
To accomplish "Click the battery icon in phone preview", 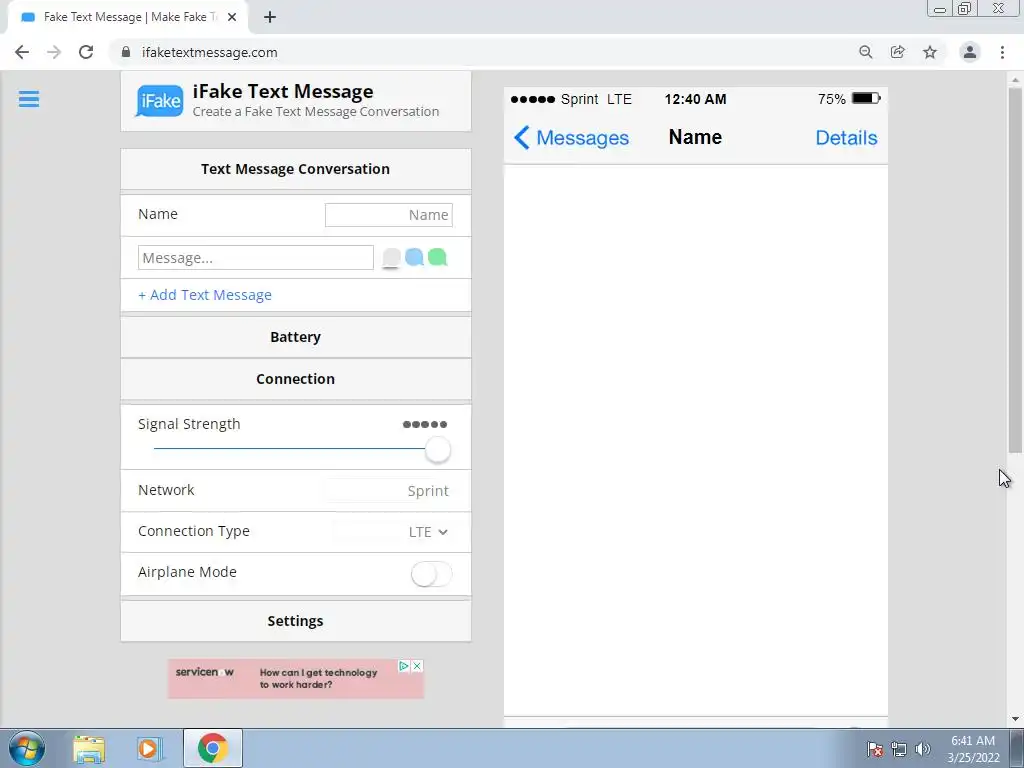I will [866, 99].
